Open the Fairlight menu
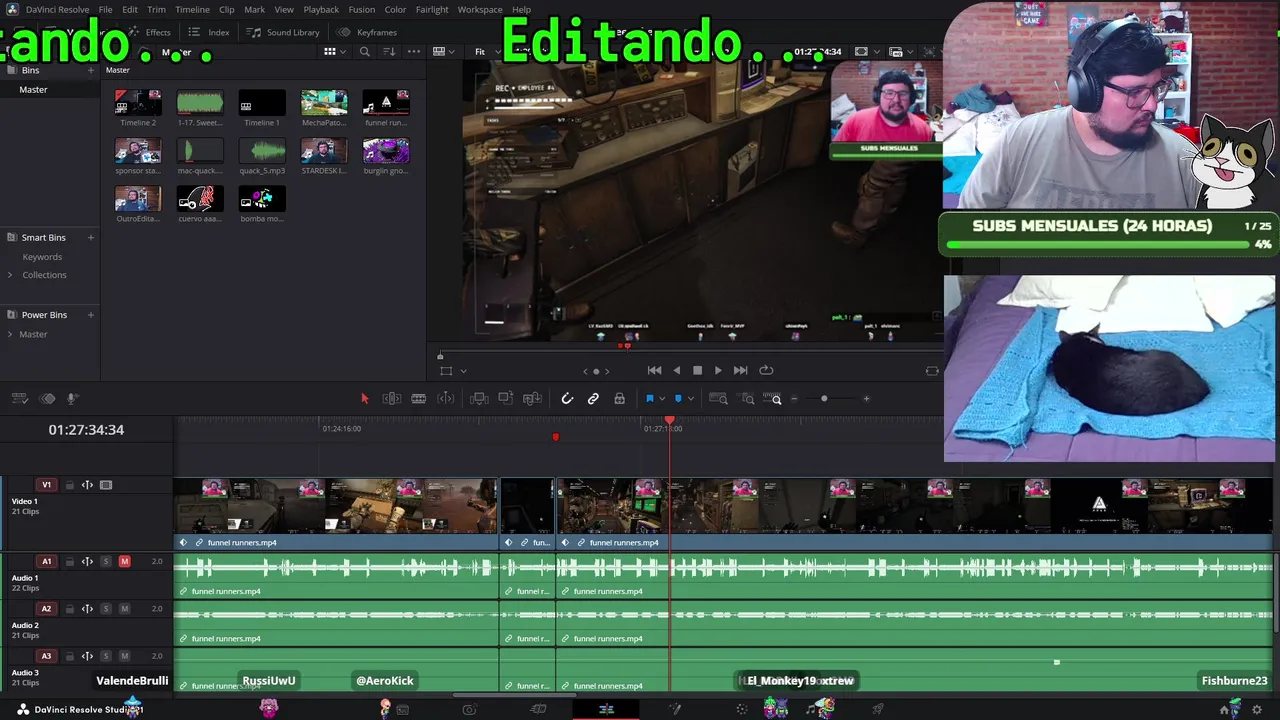1280x720 pixels. coord(432,10)
